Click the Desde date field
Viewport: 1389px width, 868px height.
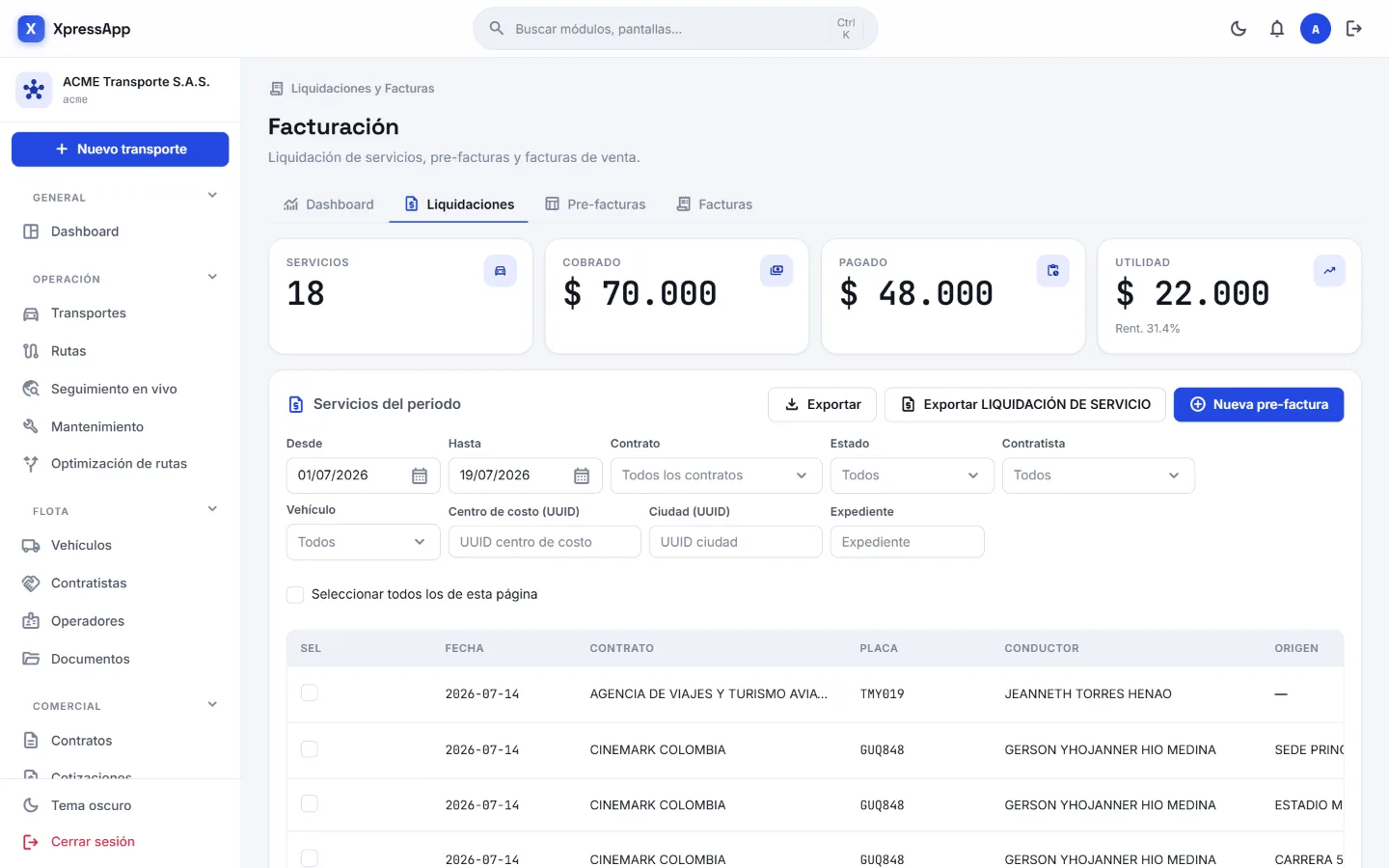(x=363, y=475)
